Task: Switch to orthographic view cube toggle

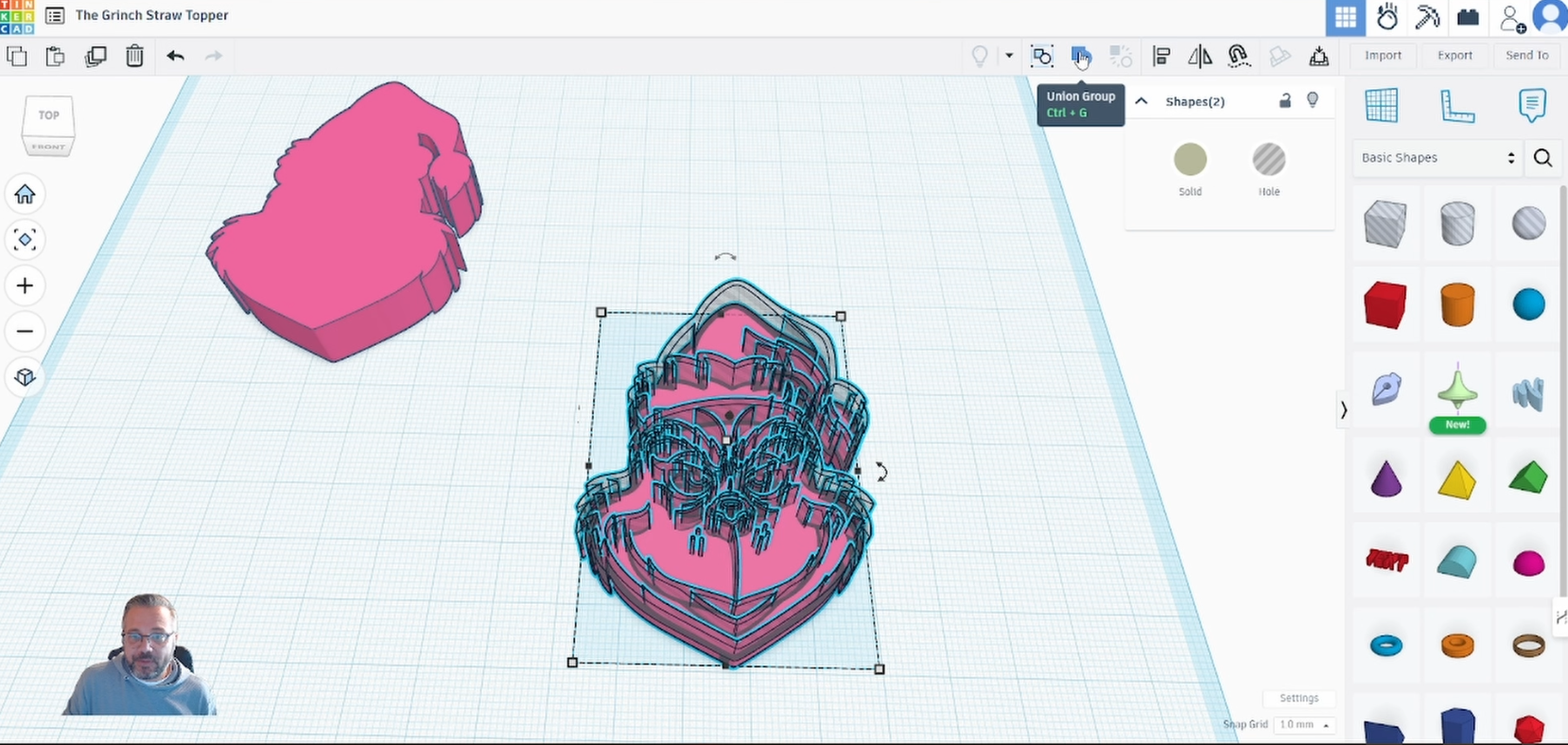Action: coord(25,377)
